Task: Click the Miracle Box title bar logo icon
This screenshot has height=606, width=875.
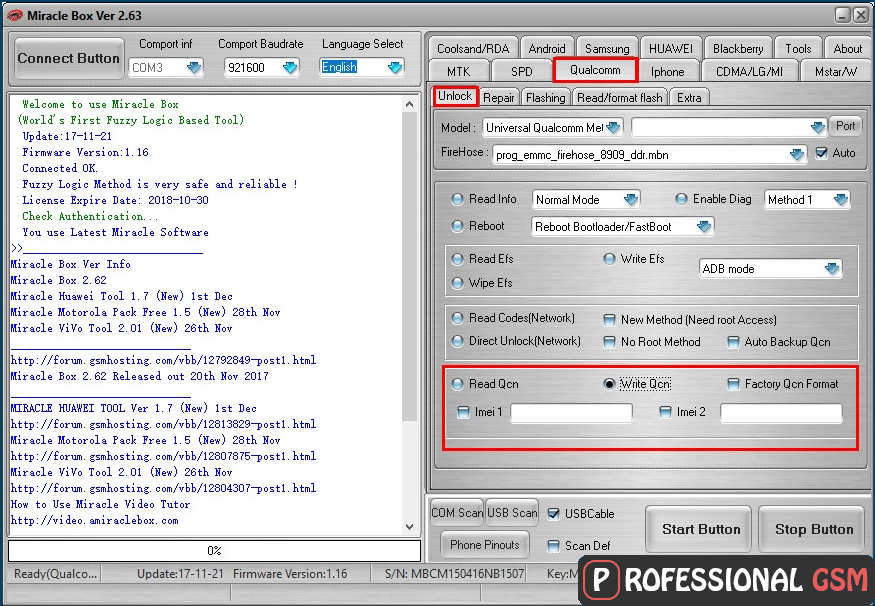Action: pyautogui.click(x=14, y=15)
